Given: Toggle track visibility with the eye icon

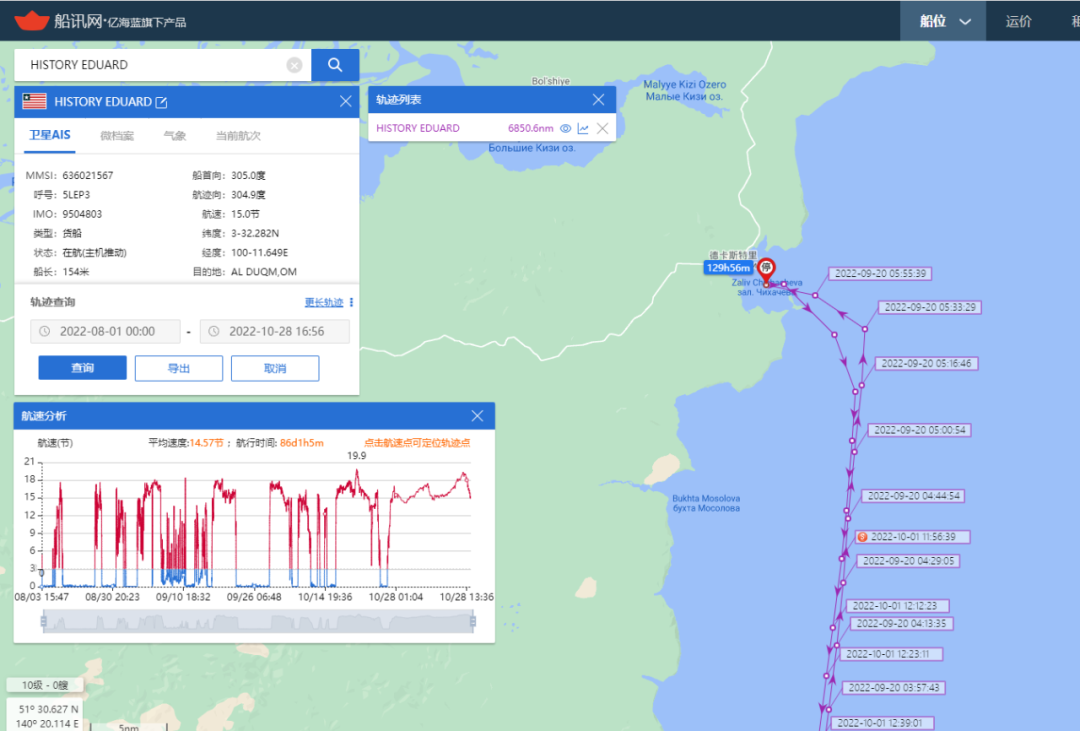Looking at the screenshot, I should [x=565, y=128].
